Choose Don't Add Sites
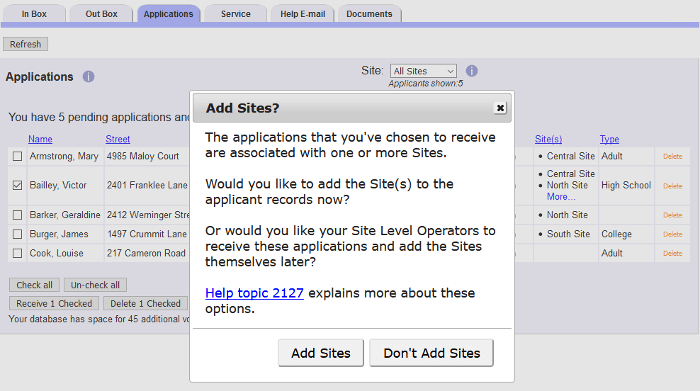 pyautogui.click(x=432, y=353)
